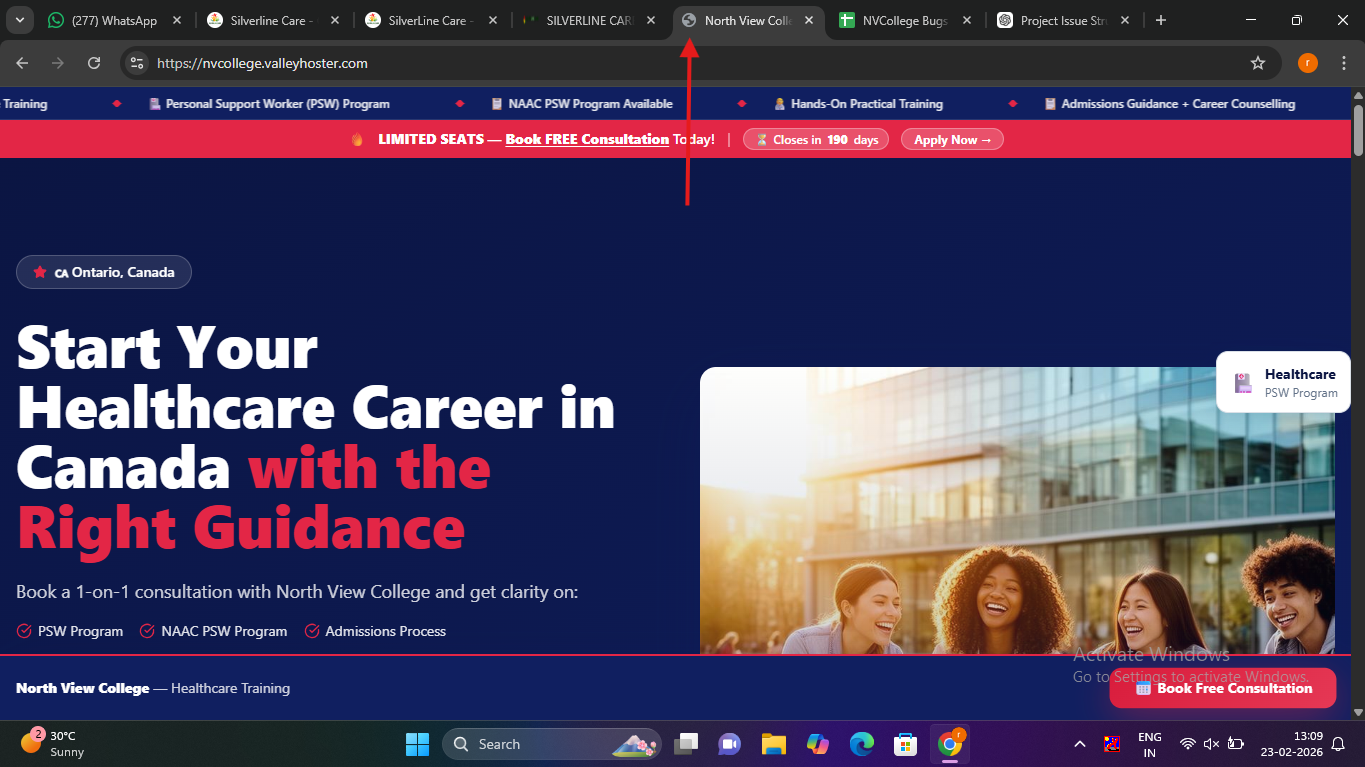
Task: Click the Personal Support Worker (PSW) Program ticker item
Action: pyautogui.click(x=269, y=104)
